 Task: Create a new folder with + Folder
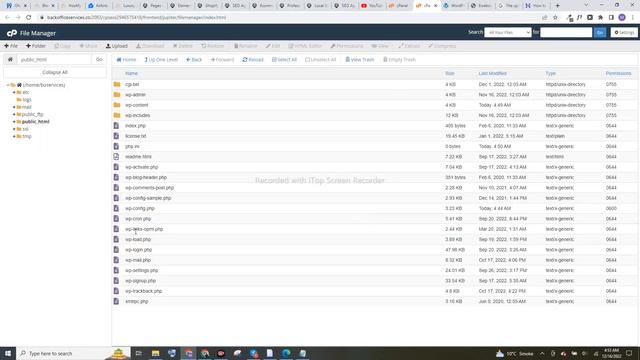pos(36,46)
